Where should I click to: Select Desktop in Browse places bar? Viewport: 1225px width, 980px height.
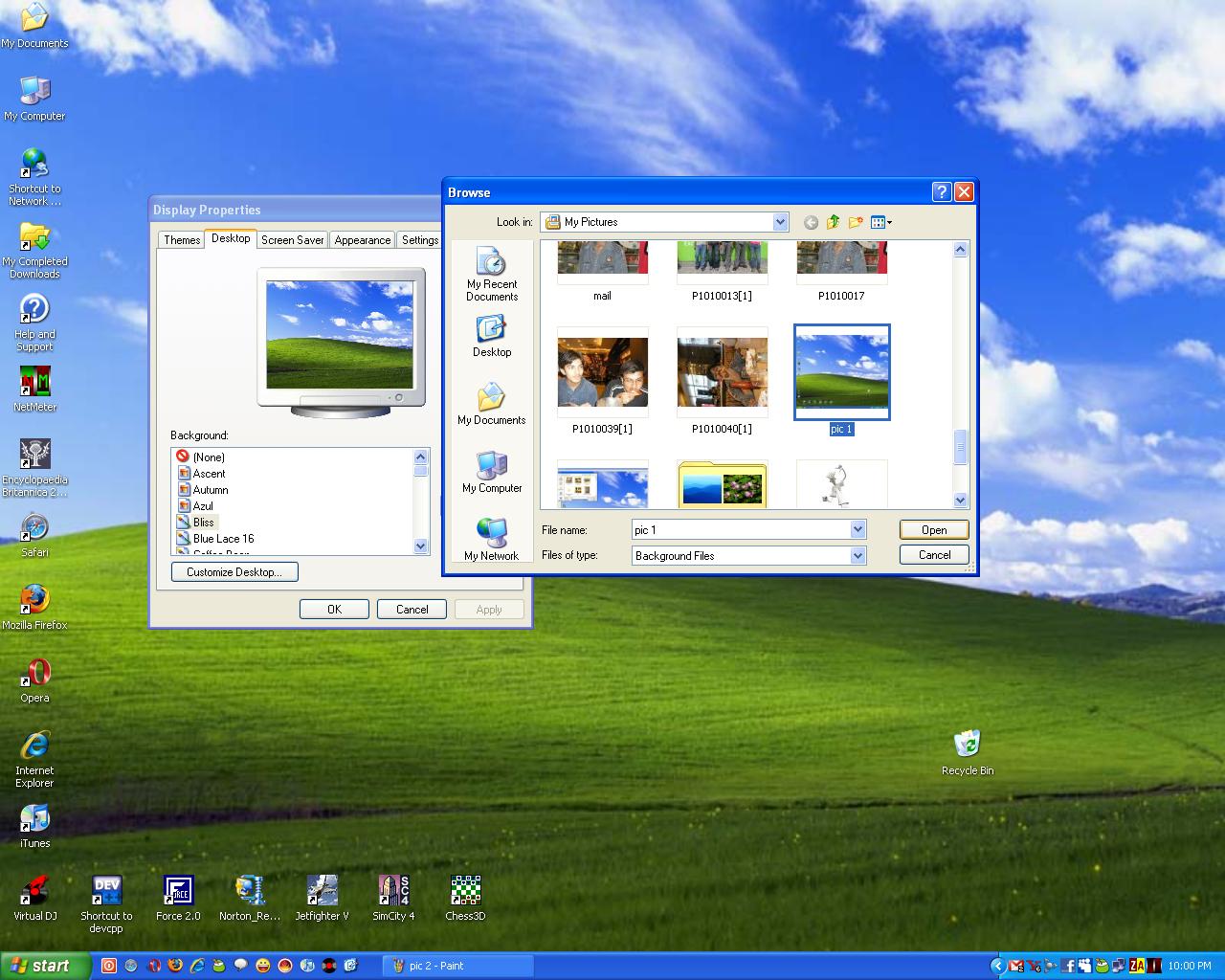tap(492, 337)
